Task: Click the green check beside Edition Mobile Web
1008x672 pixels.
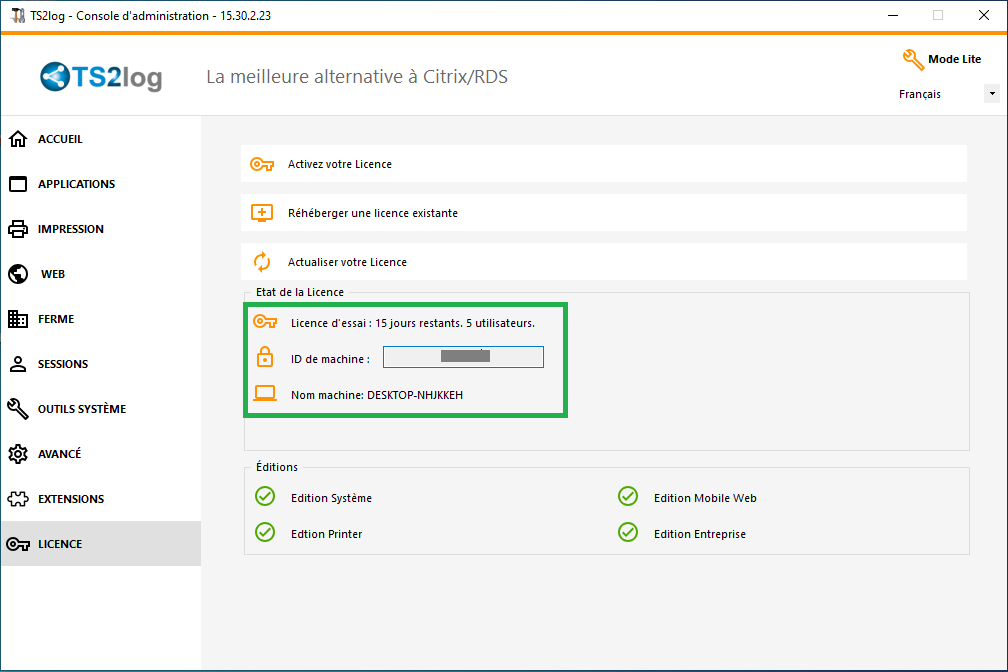Action: pyautogui.click(x=628, y=496)
